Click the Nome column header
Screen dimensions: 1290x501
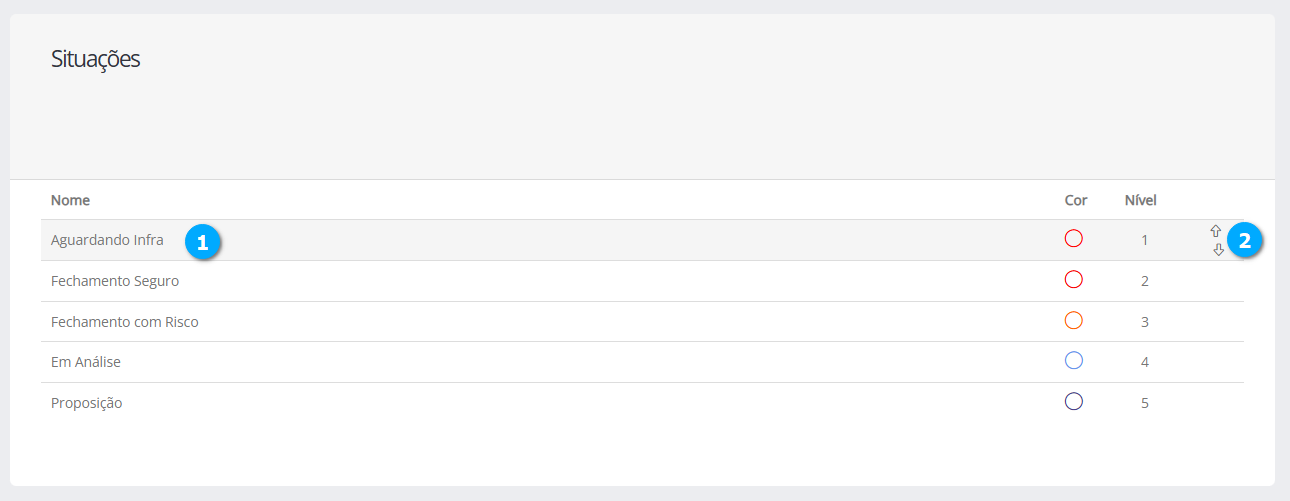click(x=70, y=200)
